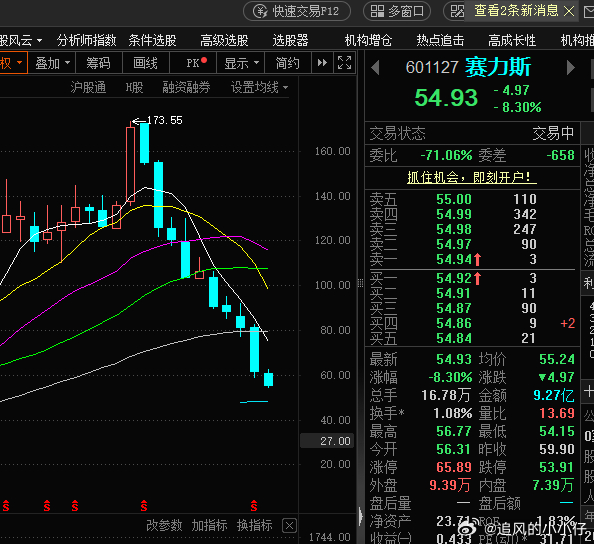Click the last cyan candlestick near 60
The image size is (594, 544).
[x=269, y=379]
